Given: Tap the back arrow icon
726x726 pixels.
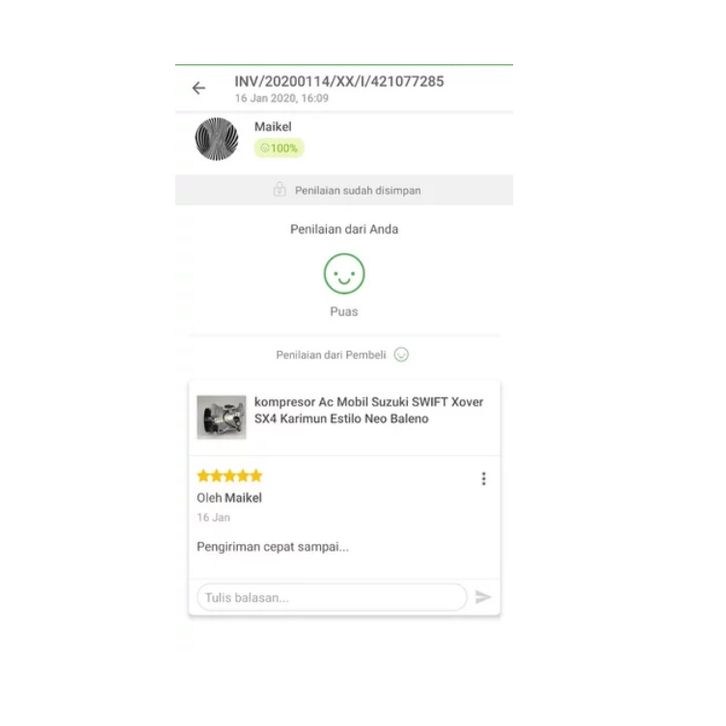Looking at the screenshot, I should (x=199, y=88).
